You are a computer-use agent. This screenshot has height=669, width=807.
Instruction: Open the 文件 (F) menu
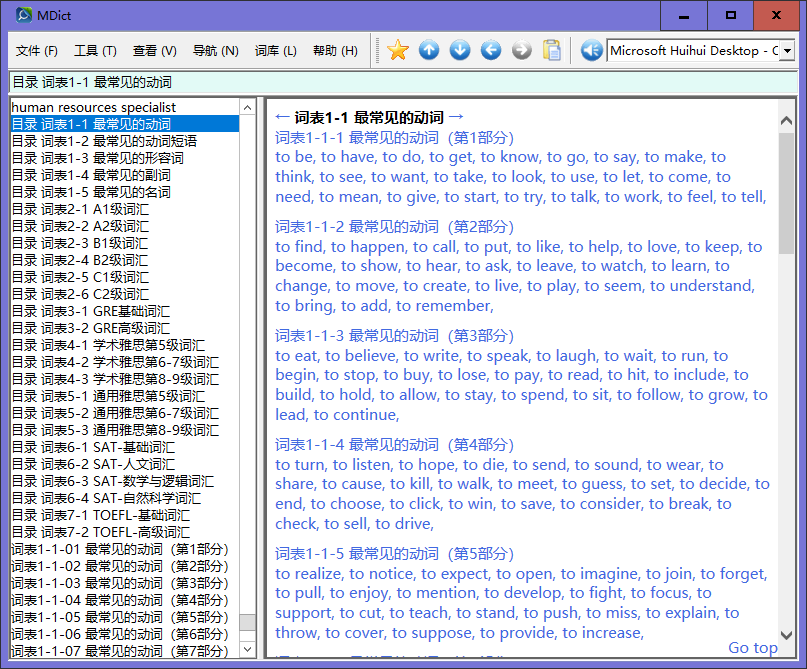point(37,51)
